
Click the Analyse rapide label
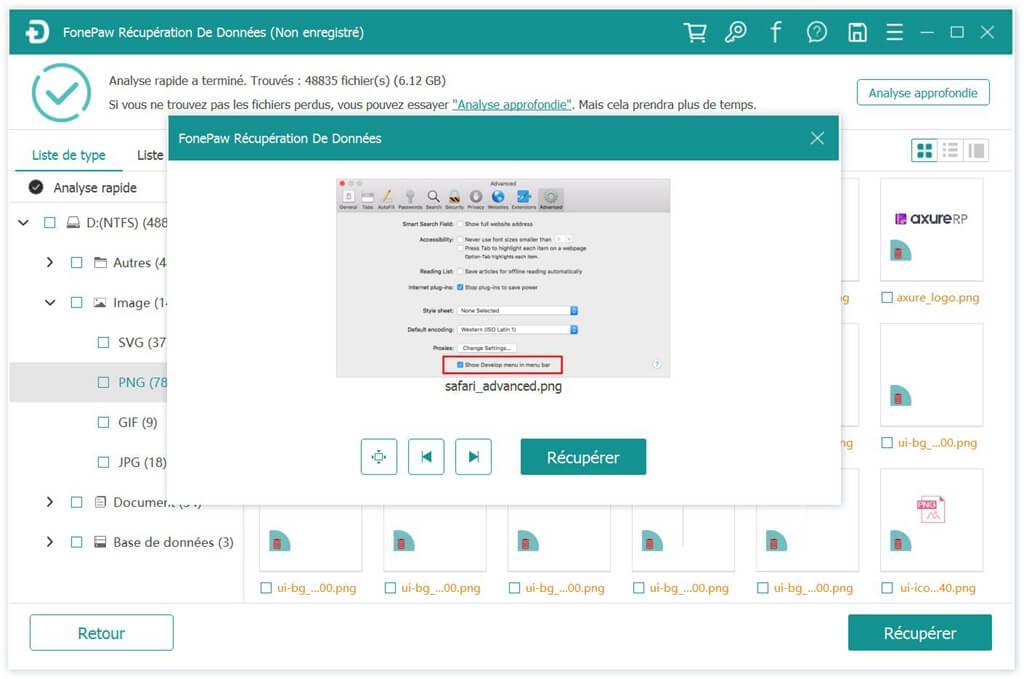tap(95, 188)
